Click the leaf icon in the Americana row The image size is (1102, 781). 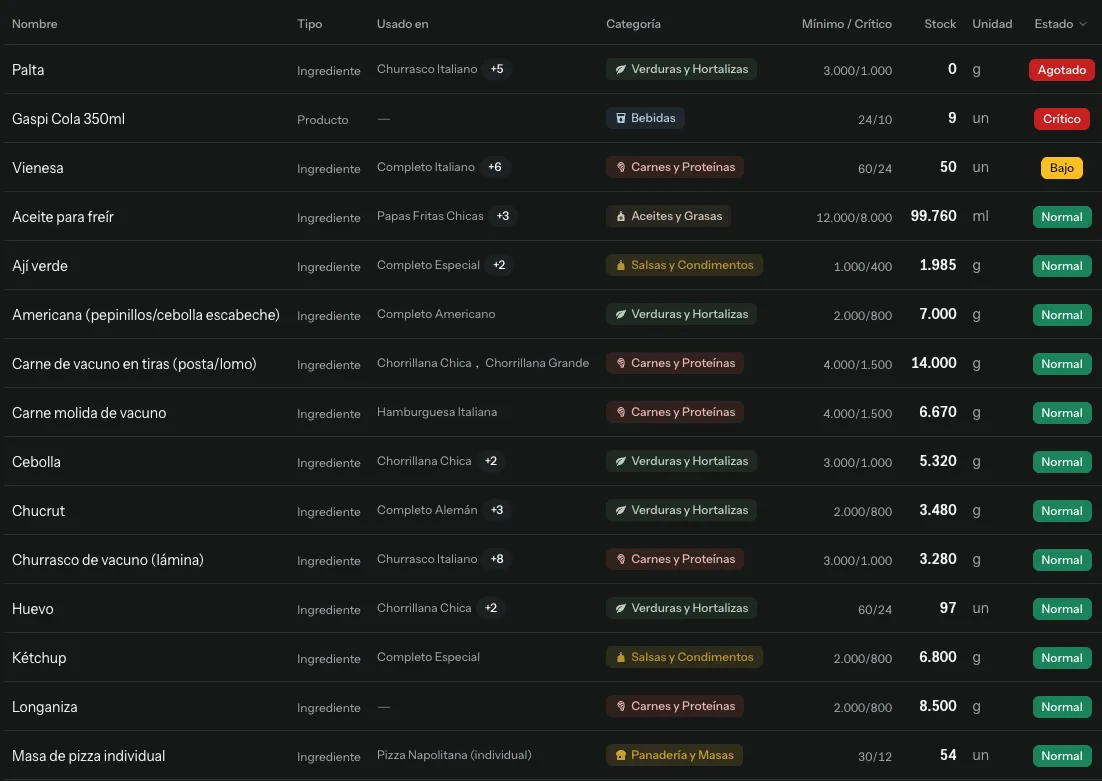(x=621, y=314)
